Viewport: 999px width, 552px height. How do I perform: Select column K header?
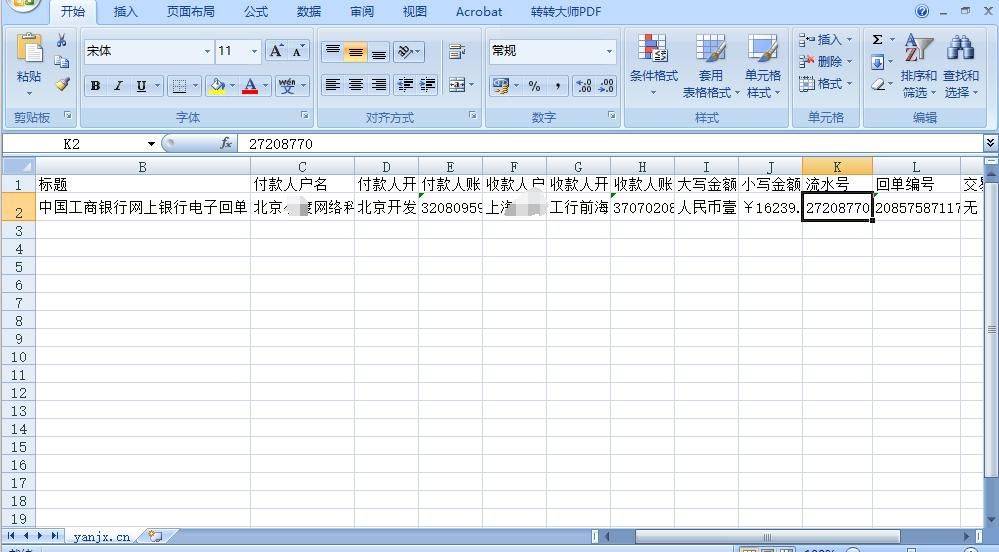tap(837, 167)
